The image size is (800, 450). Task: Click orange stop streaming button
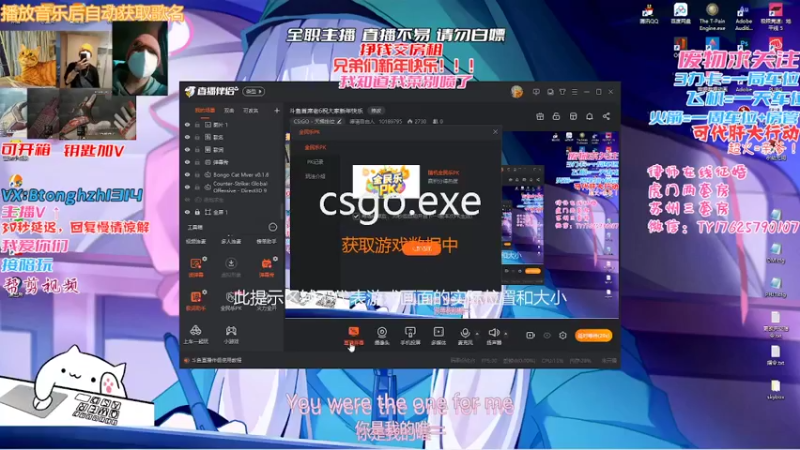(593, 335)
